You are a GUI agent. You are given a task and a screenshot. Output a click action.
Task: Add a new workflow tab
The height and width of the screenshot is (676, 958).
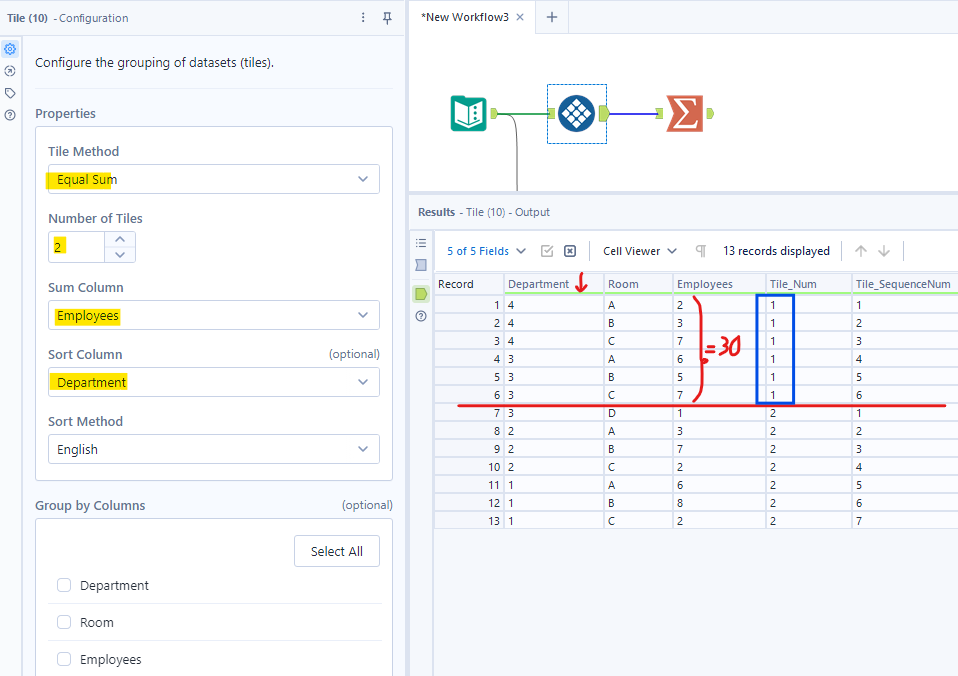(x=551, y=18)
